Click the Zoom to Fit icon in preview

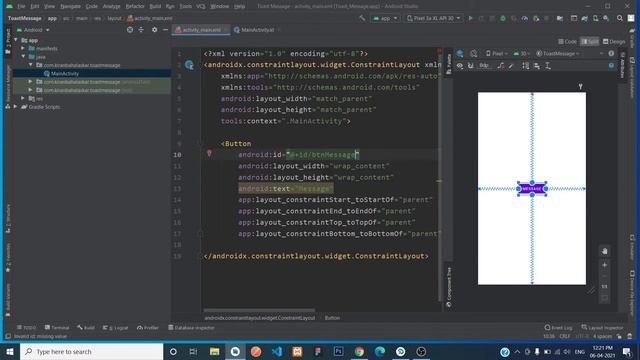[x=604, y=298]
